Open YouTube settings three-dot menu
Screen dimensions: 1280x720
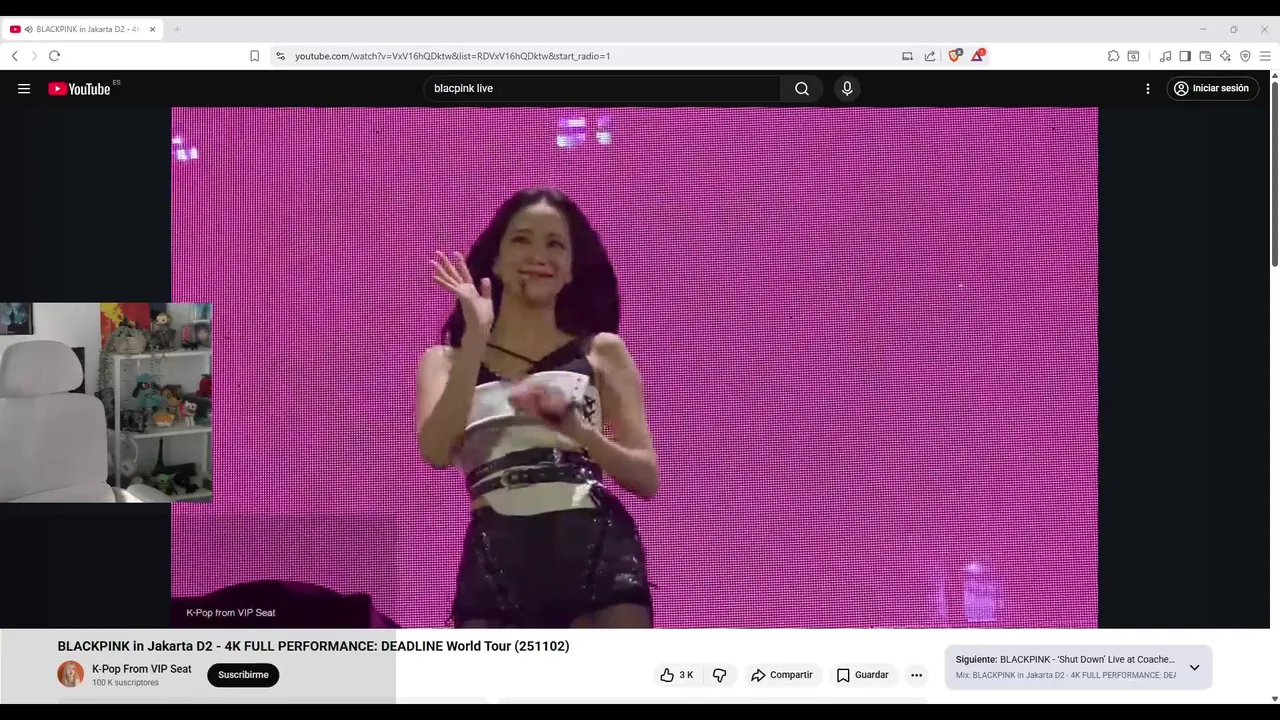[x=1148, y=88]
